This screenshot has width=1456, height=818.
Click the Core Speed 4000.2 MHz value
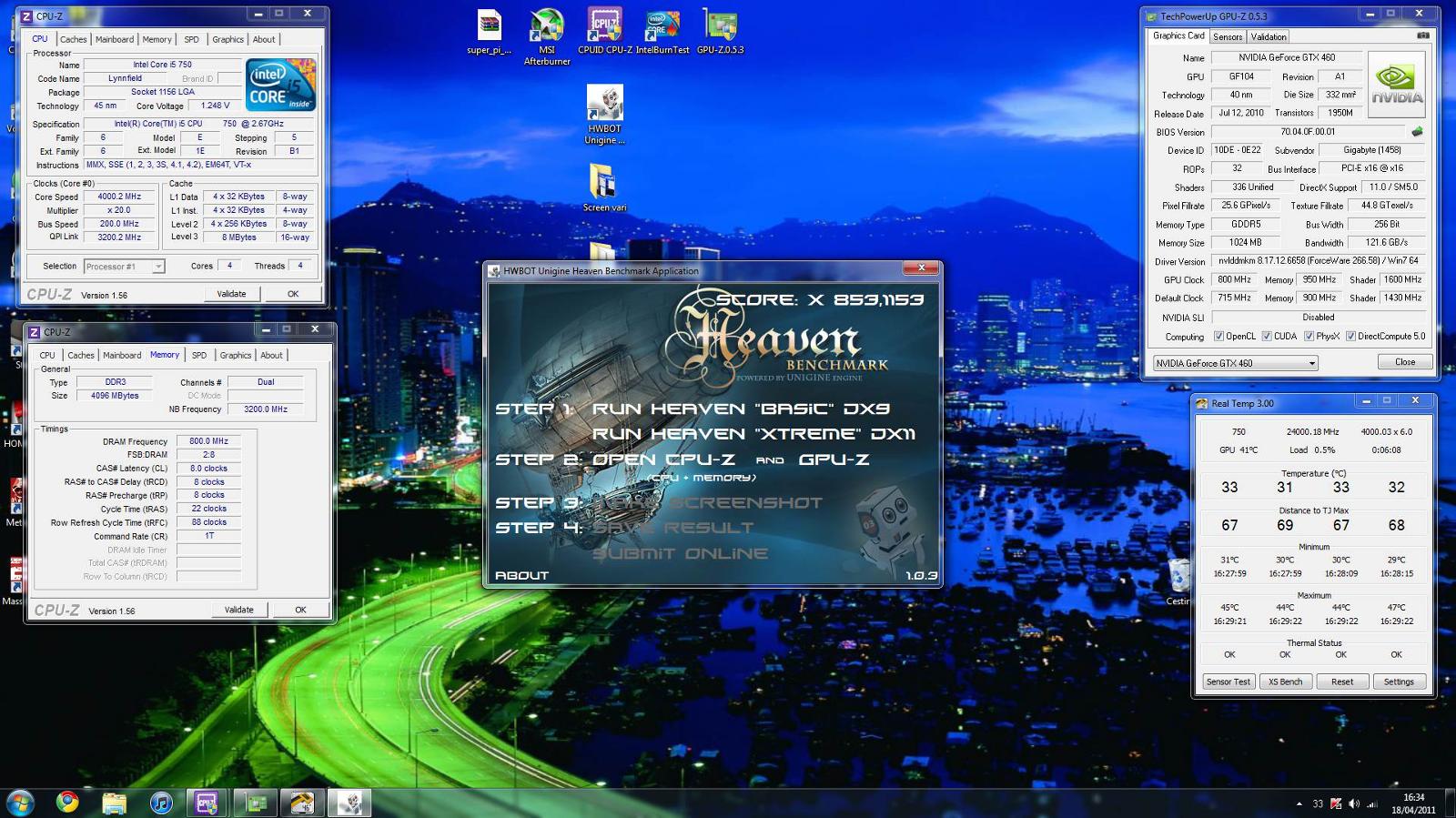tap(119, 197)
